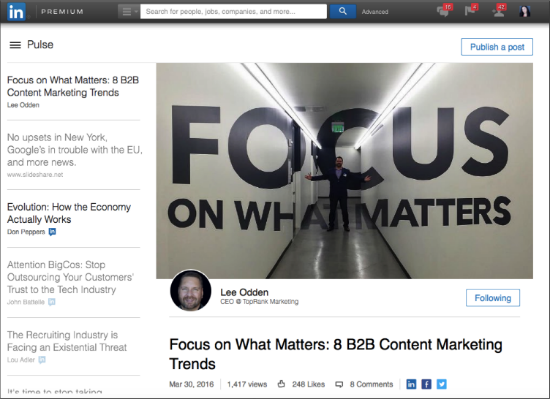
Task: Click Lee Odden's round profile photo
Action: coord(191,291)
